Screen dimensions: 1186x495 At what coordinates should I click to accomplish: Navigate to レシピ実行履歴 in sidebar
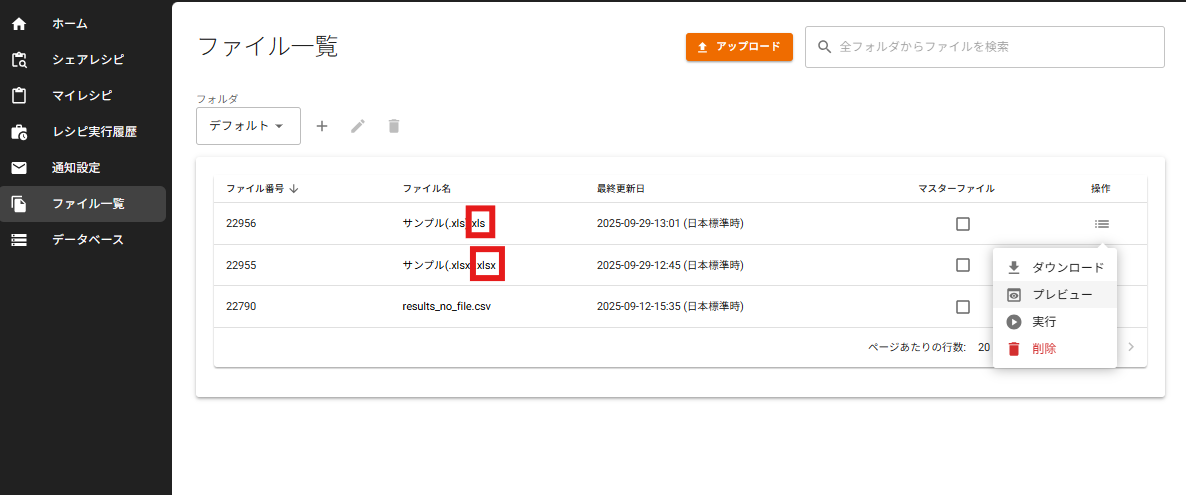pos(95,132)
